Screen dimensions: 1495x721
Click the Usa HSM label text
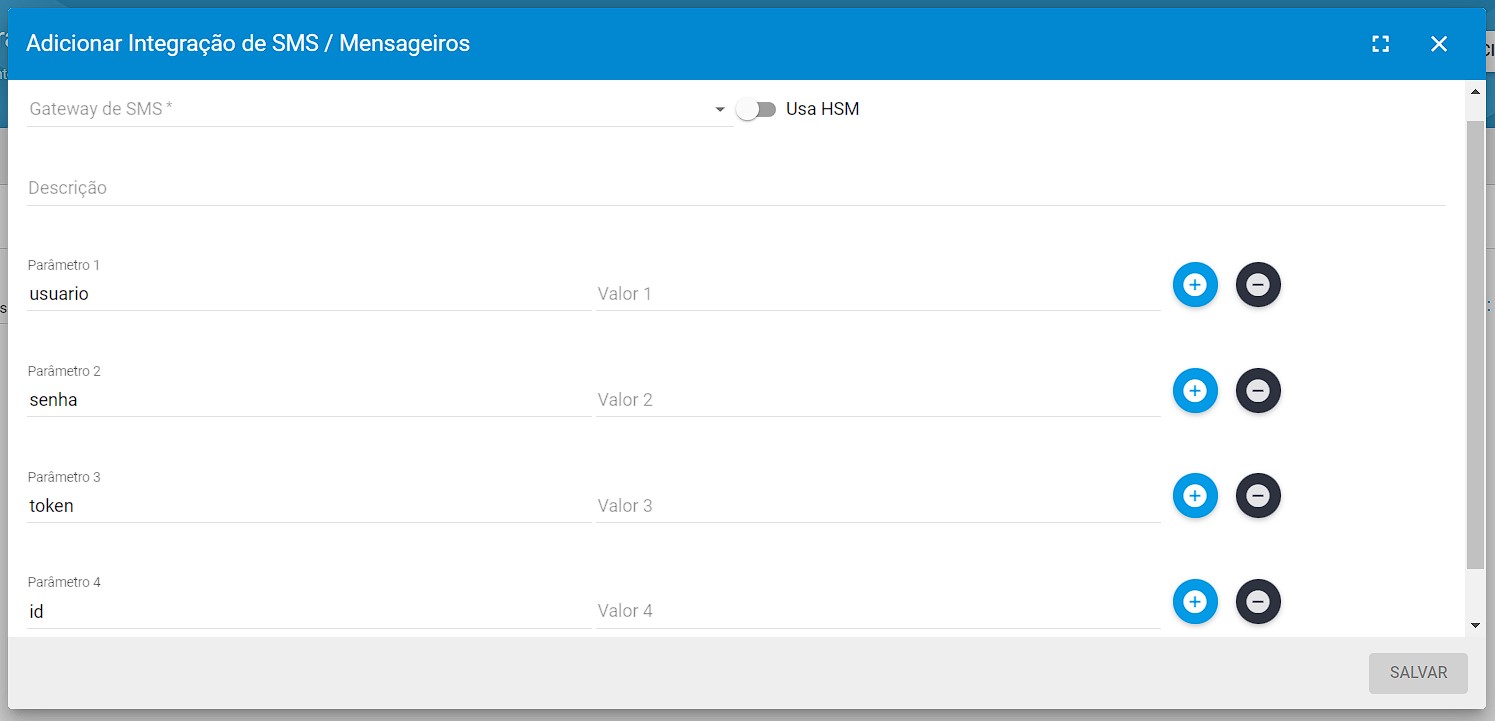pyautogui.click(x=822, y=109)
